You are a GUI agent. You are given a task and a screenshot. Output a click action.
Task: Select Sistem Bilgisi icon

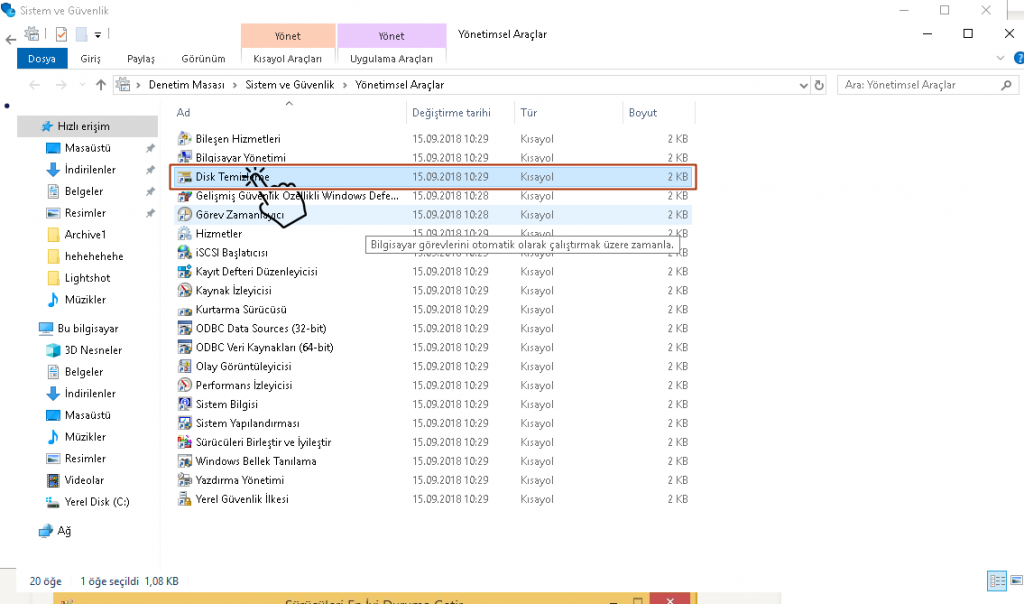click(x=185, y=404)
